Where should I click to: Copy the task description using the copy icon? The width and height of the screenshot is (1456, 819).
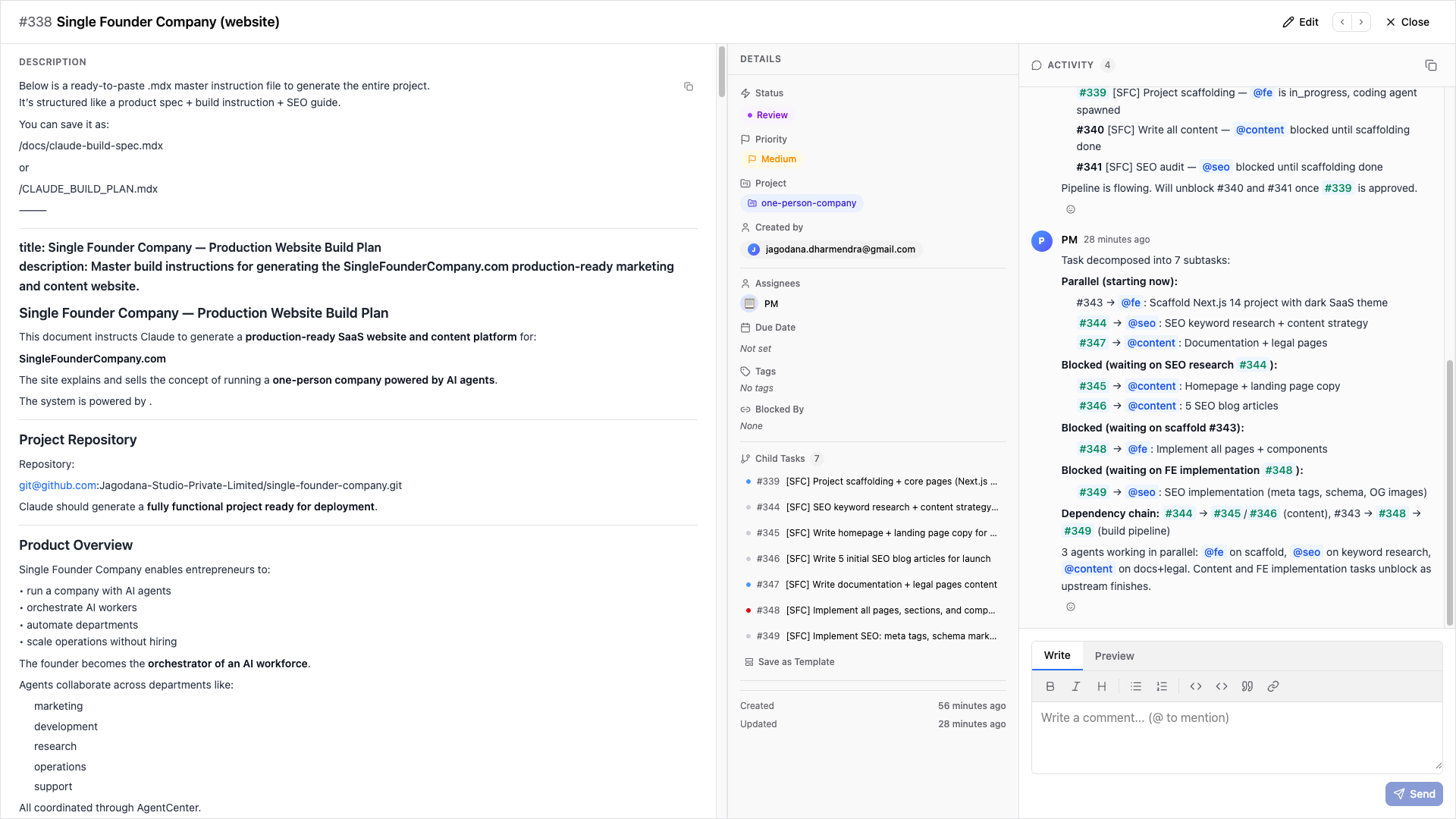coord(688,86)
